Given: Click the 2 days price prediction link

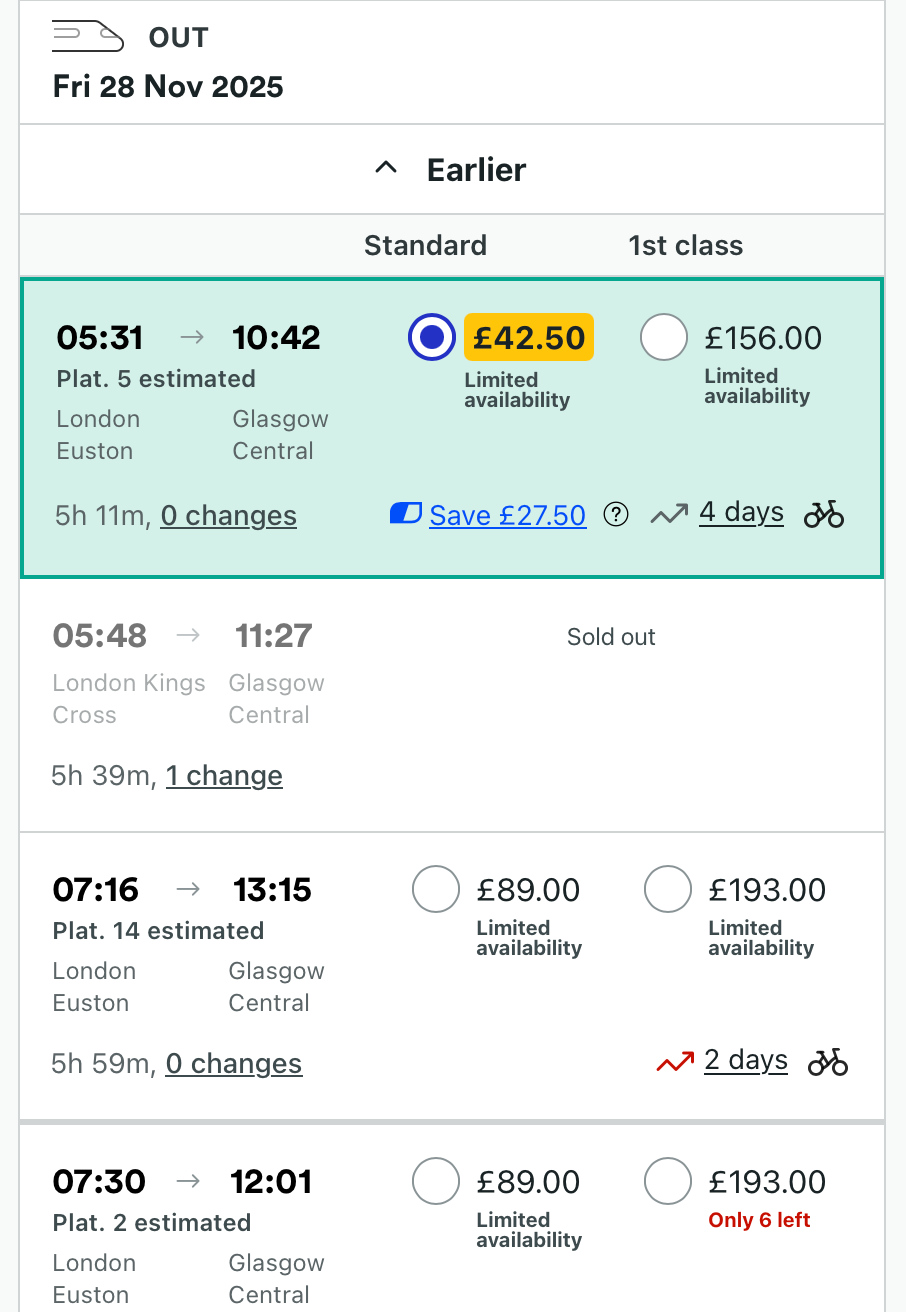Looking at the screenshot, I should pyautogui.click(x=746, y=1060).
